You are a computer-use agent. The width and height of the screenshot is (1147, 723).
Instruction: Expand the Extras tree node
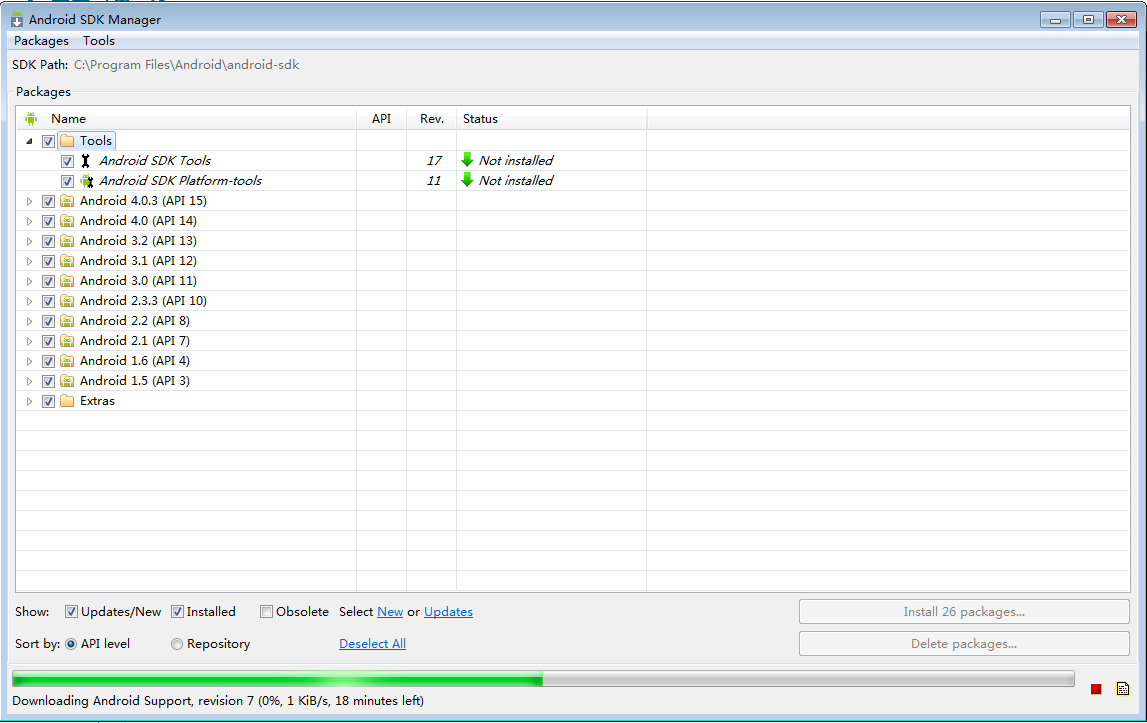coord(29,401)
